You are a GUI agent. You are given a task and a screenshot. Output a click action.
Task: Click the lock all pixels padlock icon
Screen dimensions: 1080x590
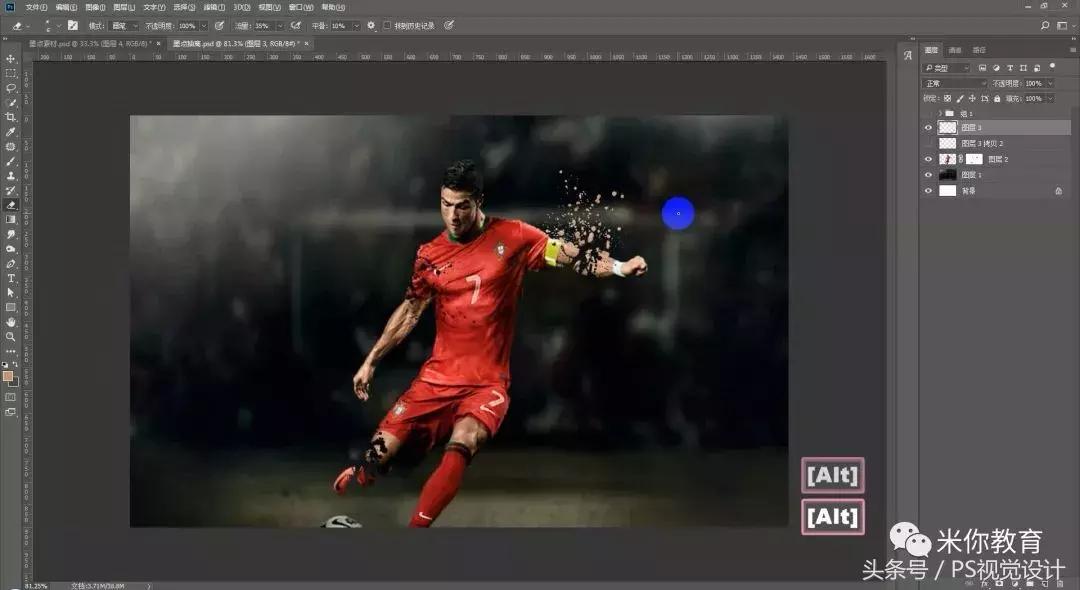tap(995, 99)
